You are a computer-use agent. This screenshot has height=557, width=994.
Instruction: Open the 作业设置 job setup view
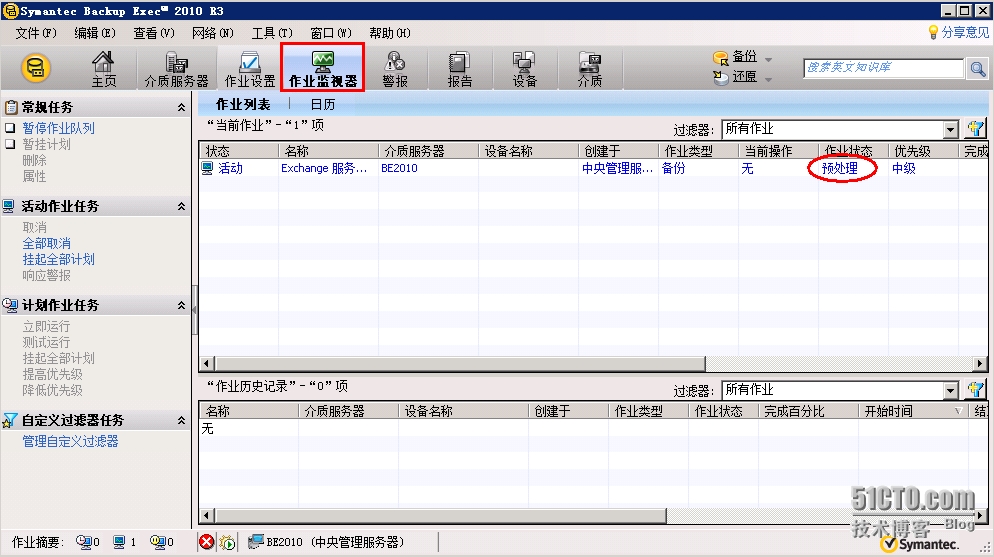(x=250, y=68)
